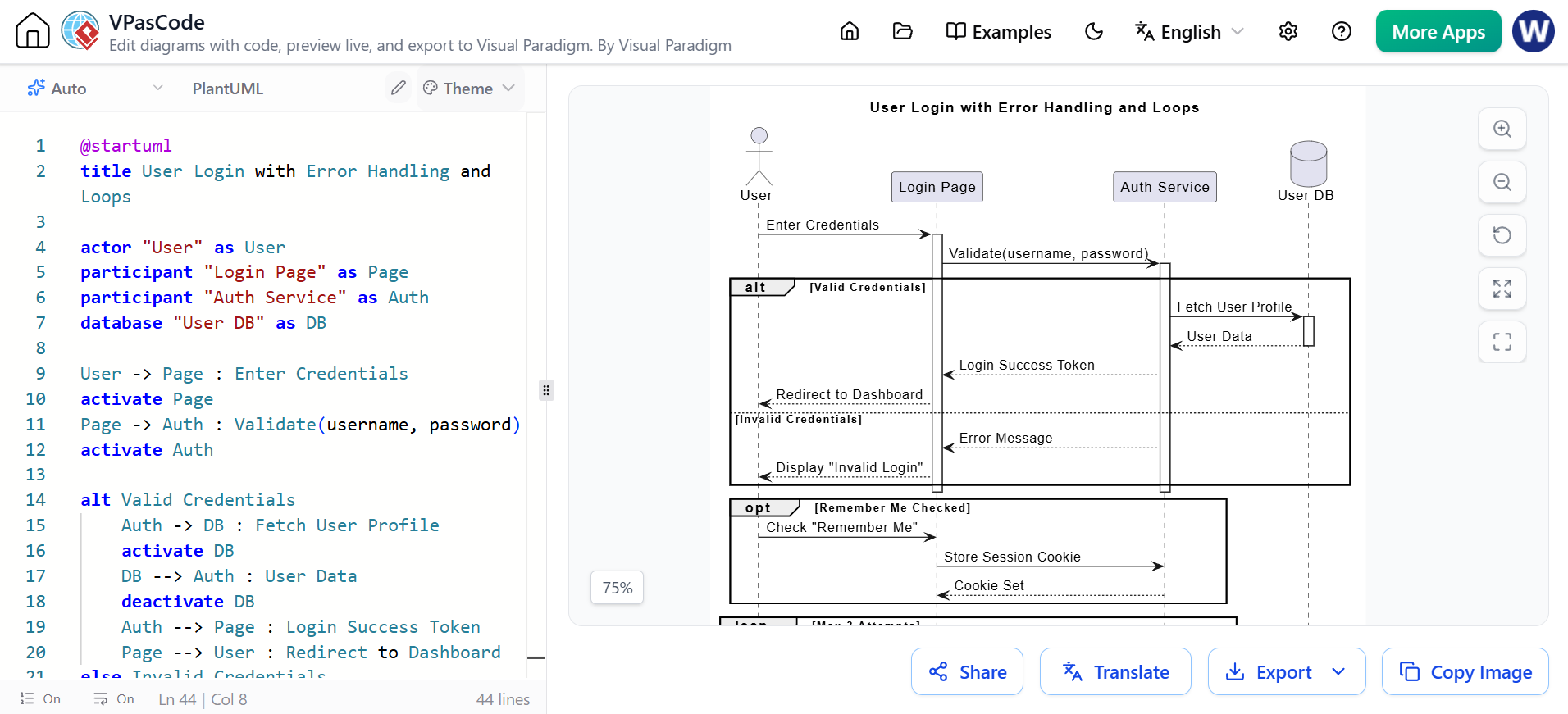This screenshot has width=1568, height=714.
Task: Open the English language dropdown
Action: coord(1189,32)
